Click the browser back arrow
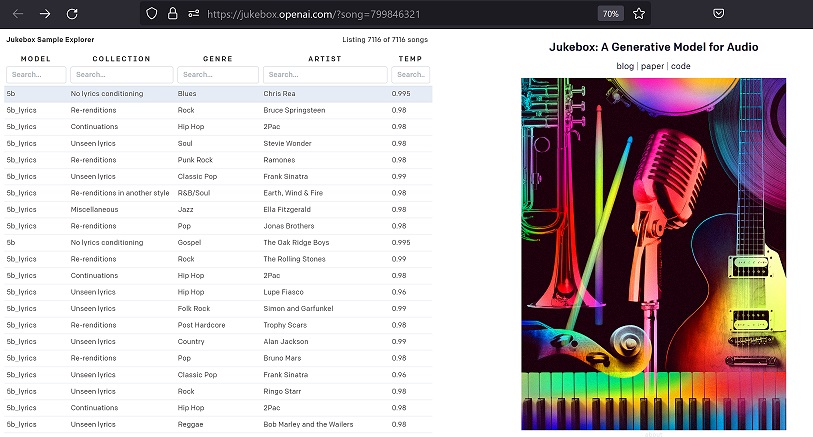 [18, 14]
